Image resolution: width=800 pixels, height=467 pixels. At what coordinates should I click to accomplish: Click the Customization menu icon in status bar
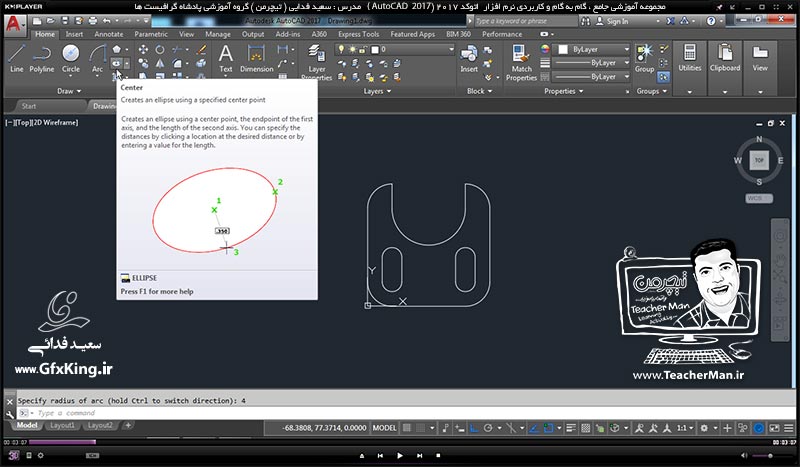point(789,428)
